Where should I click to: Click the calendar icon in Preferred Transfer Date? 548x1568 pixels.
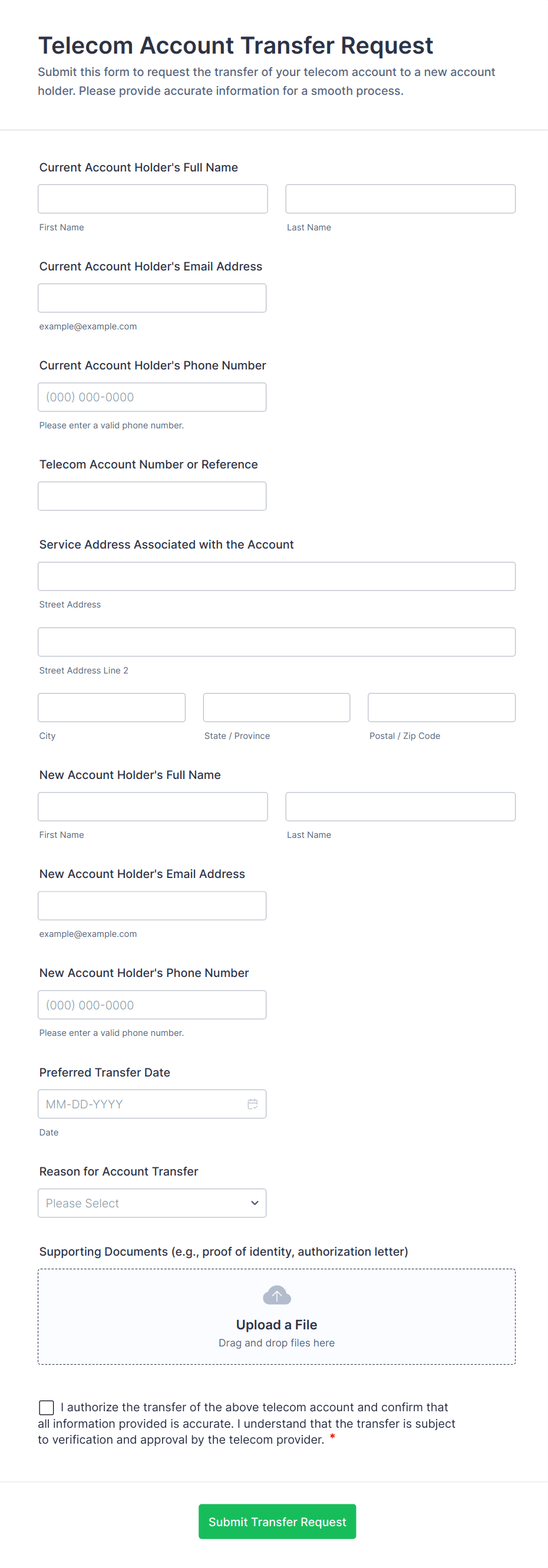[253, 1104]
